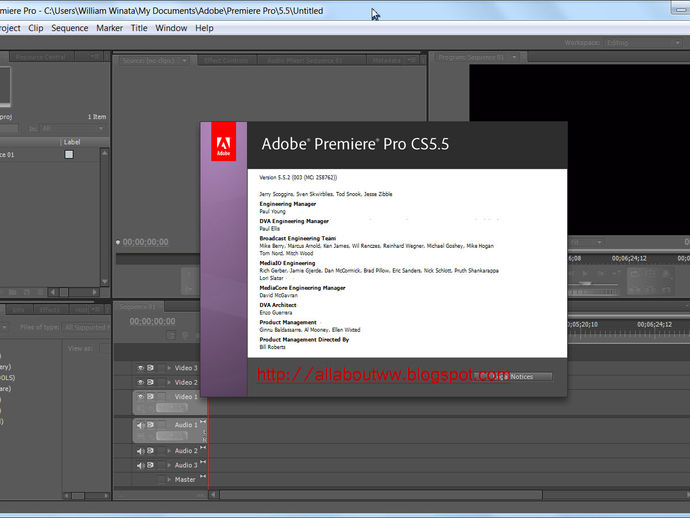The image size is (690, 518).
Task: Expand the Audio 3 track
Action: pyautogui.click(x=169, y=465)
